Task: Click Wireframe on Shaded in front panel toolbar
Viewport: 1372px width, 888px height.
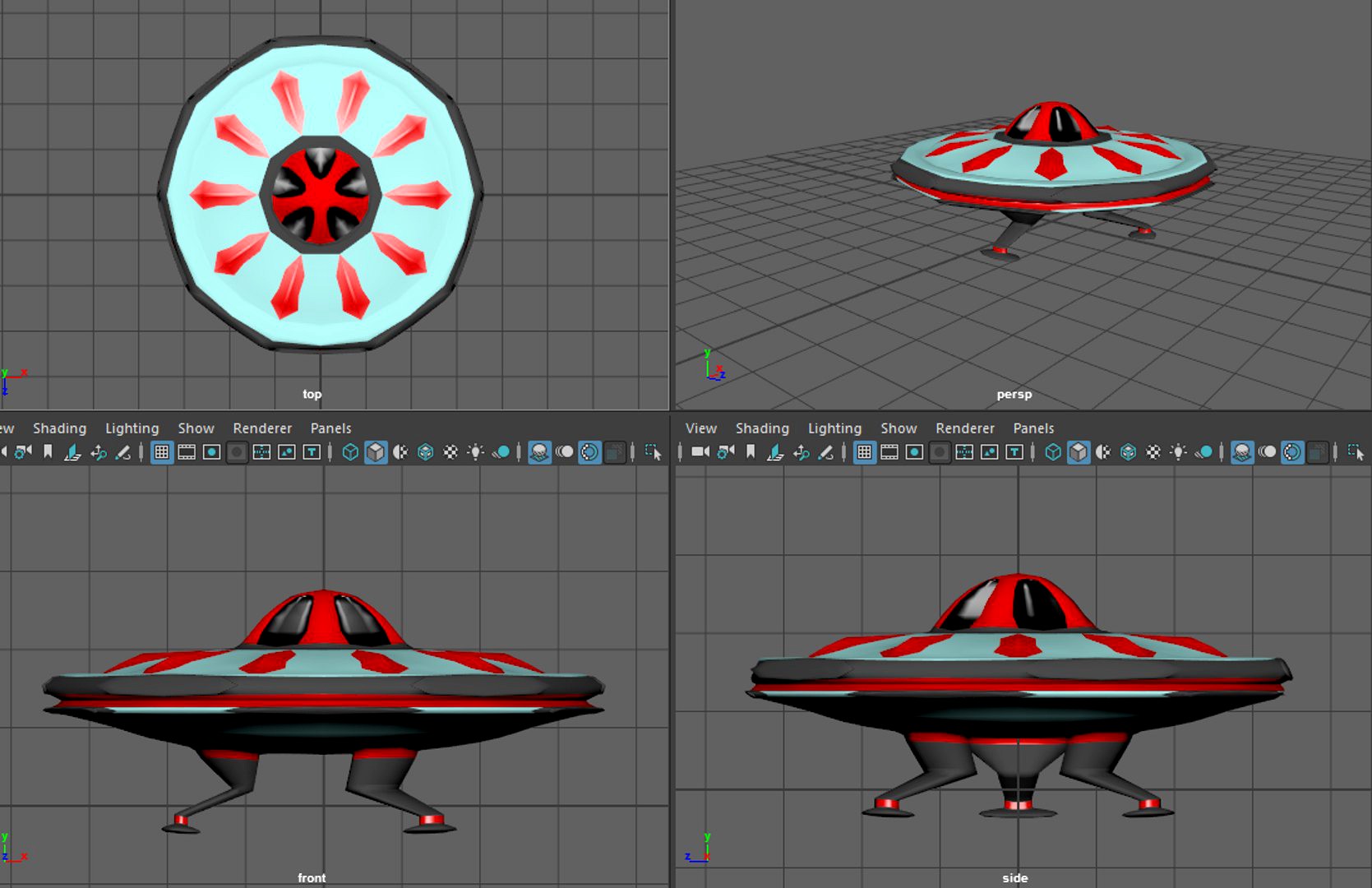Action: tap(426, 451)
